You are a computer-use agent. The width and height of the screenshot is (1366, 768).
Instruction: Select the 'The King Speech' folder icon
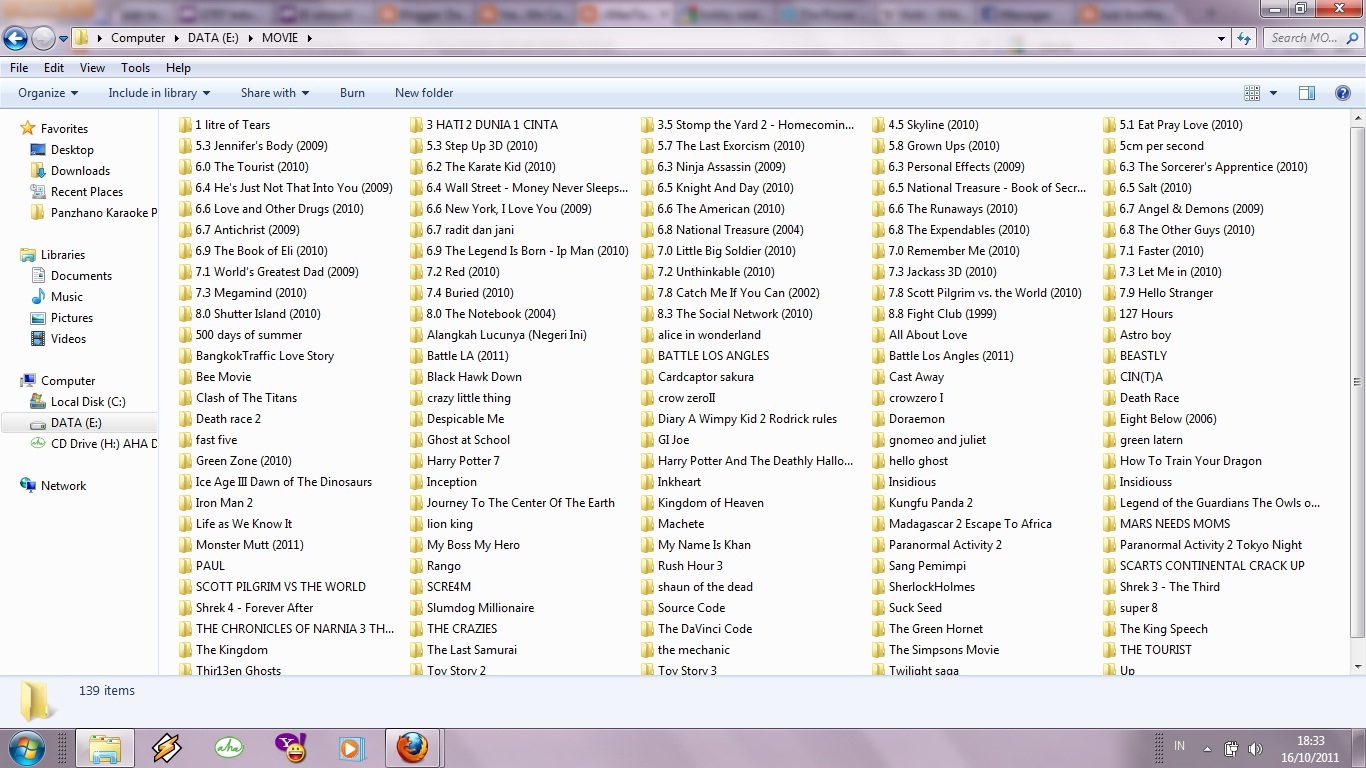1110,629
